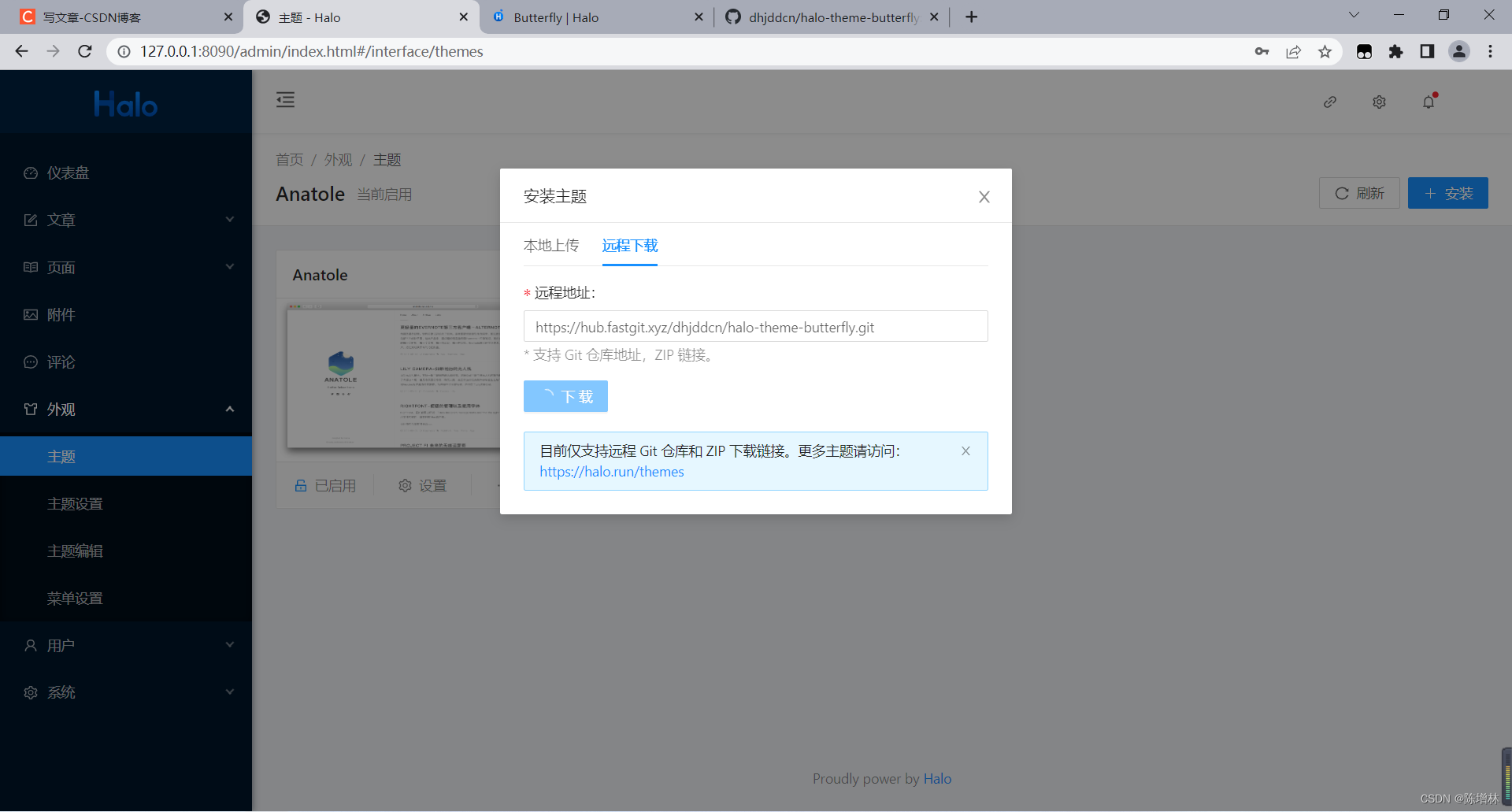Switch to the dhjddcn/halo-theme-butterfly browser tab
This screenshot has height=812, width=1512.
831,17
